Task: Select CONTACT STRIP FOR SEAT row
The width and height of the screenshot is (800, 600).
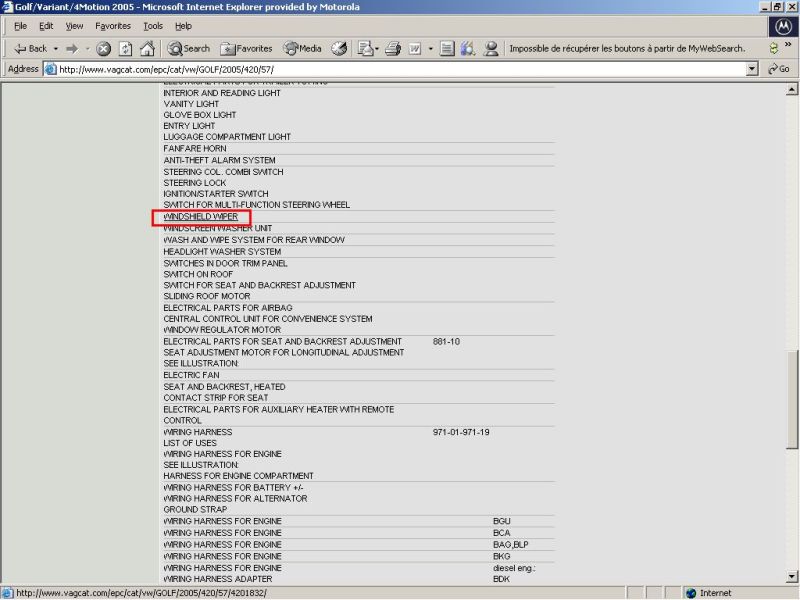Action: point(215,397)
